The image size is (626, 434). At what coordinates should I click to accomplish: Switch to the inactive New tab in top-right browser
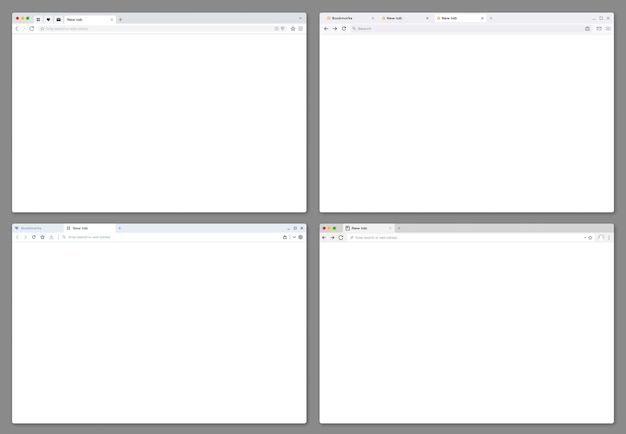coord(405,18)
